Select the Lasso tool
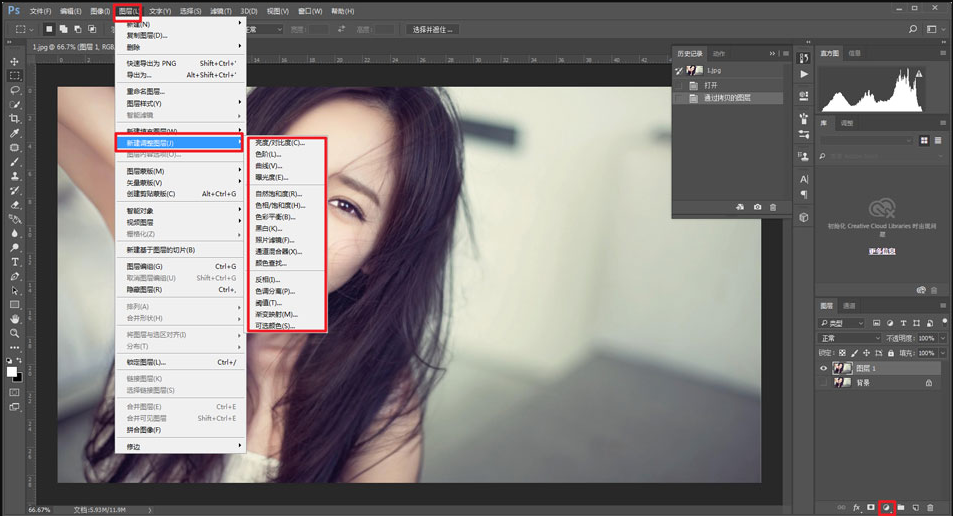Image resolution: width=953 pixels, height=516 pixels. click(x=14, y=90)
